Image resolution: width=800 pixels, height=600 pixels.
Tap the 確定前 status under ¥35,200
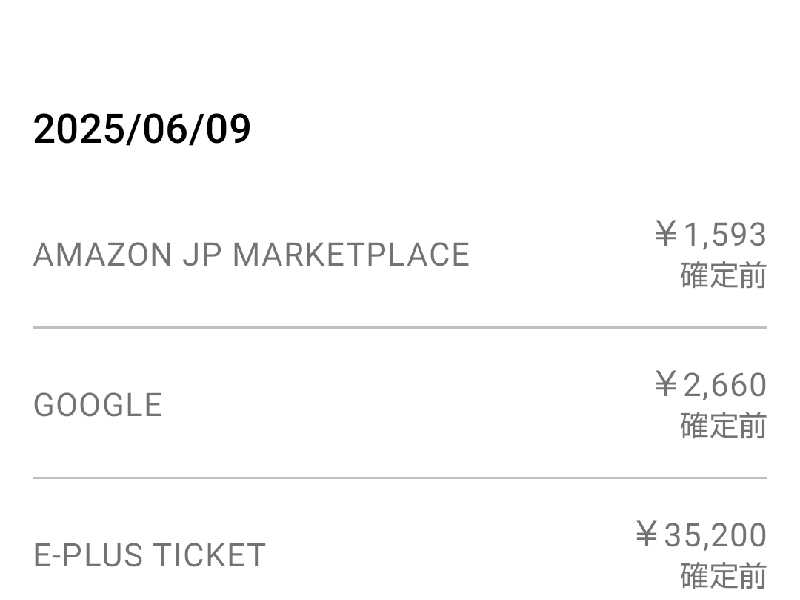[x=723, y=576]
